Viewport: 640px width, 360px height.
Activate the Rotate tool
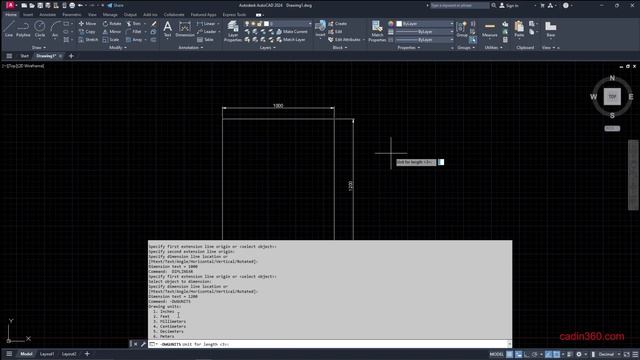tap(112, 24)
